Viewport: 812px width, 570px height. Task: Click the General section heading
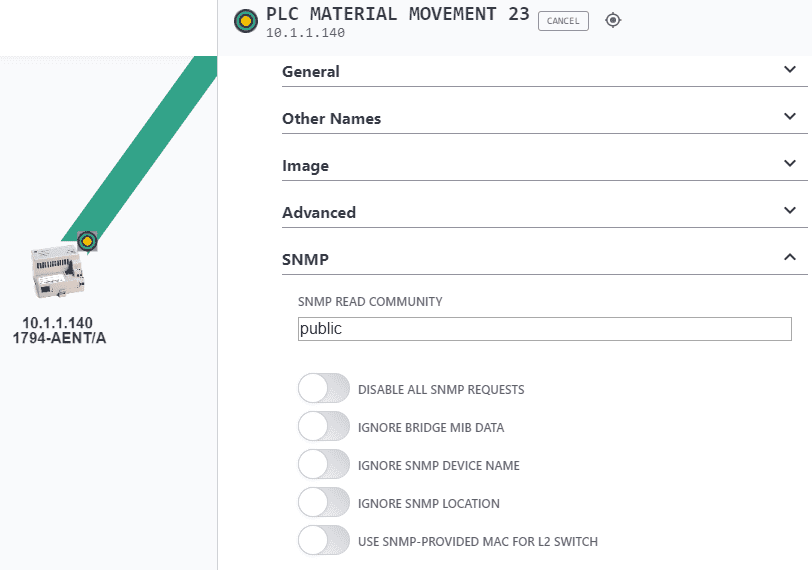(x=311, y=72)
